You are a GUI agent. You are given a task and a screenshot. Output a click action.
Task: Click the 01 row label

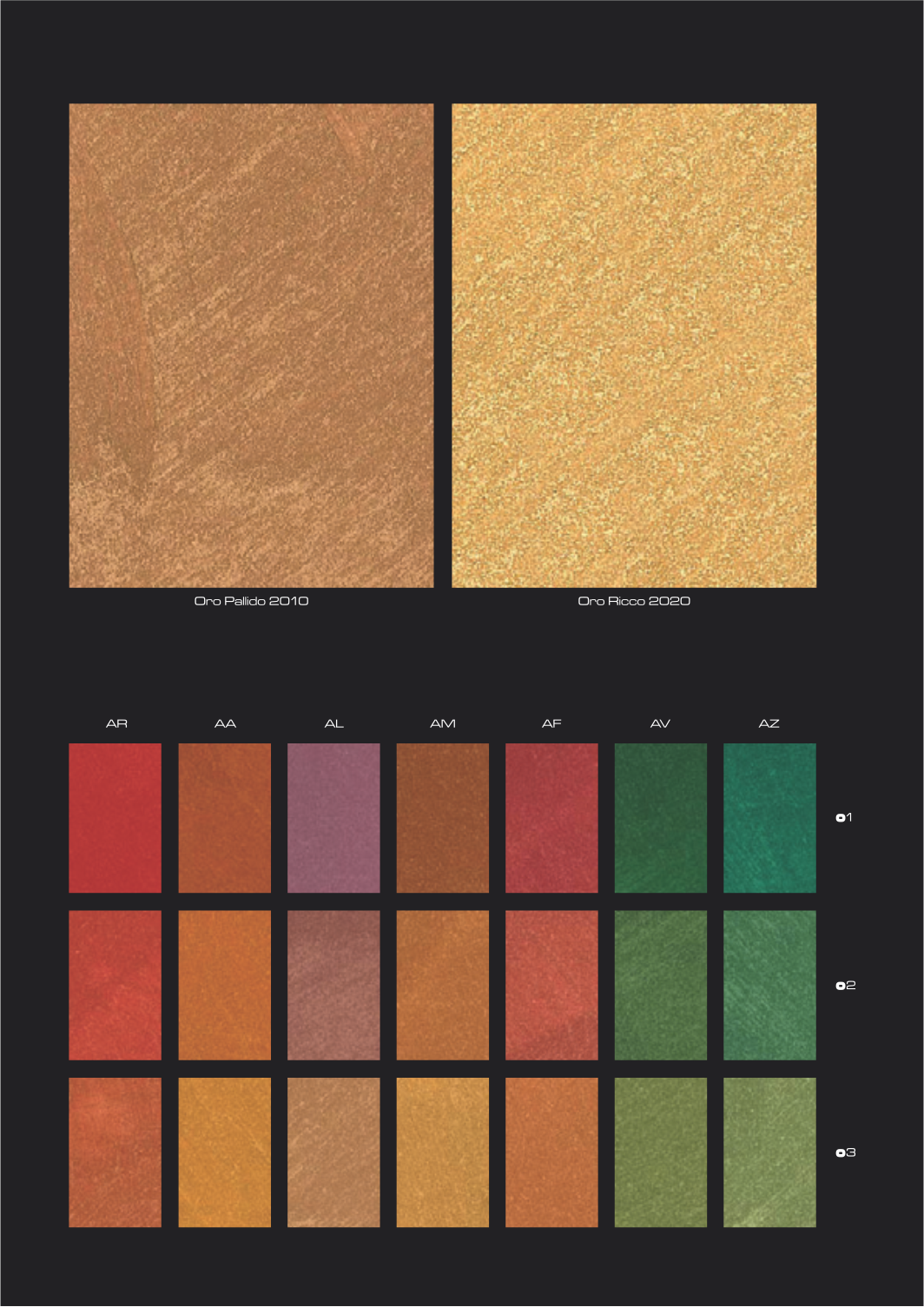point(844,817)
